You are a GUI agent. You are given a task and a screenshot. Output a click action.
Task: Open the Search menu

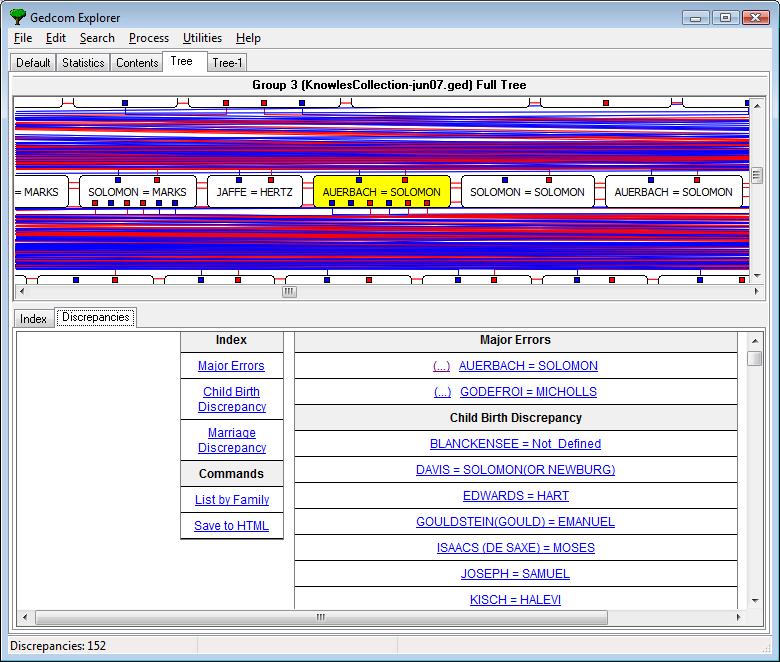click(x=97, y=38)
